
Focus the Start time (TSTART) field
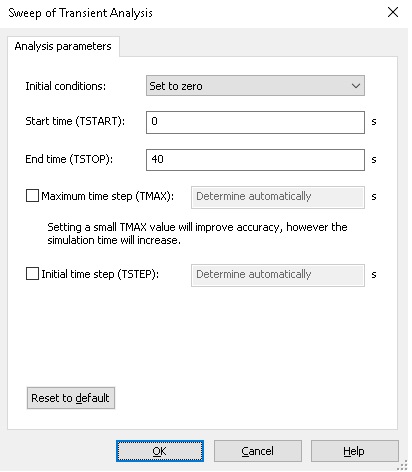pyautogui.click(x=255, y=122)
